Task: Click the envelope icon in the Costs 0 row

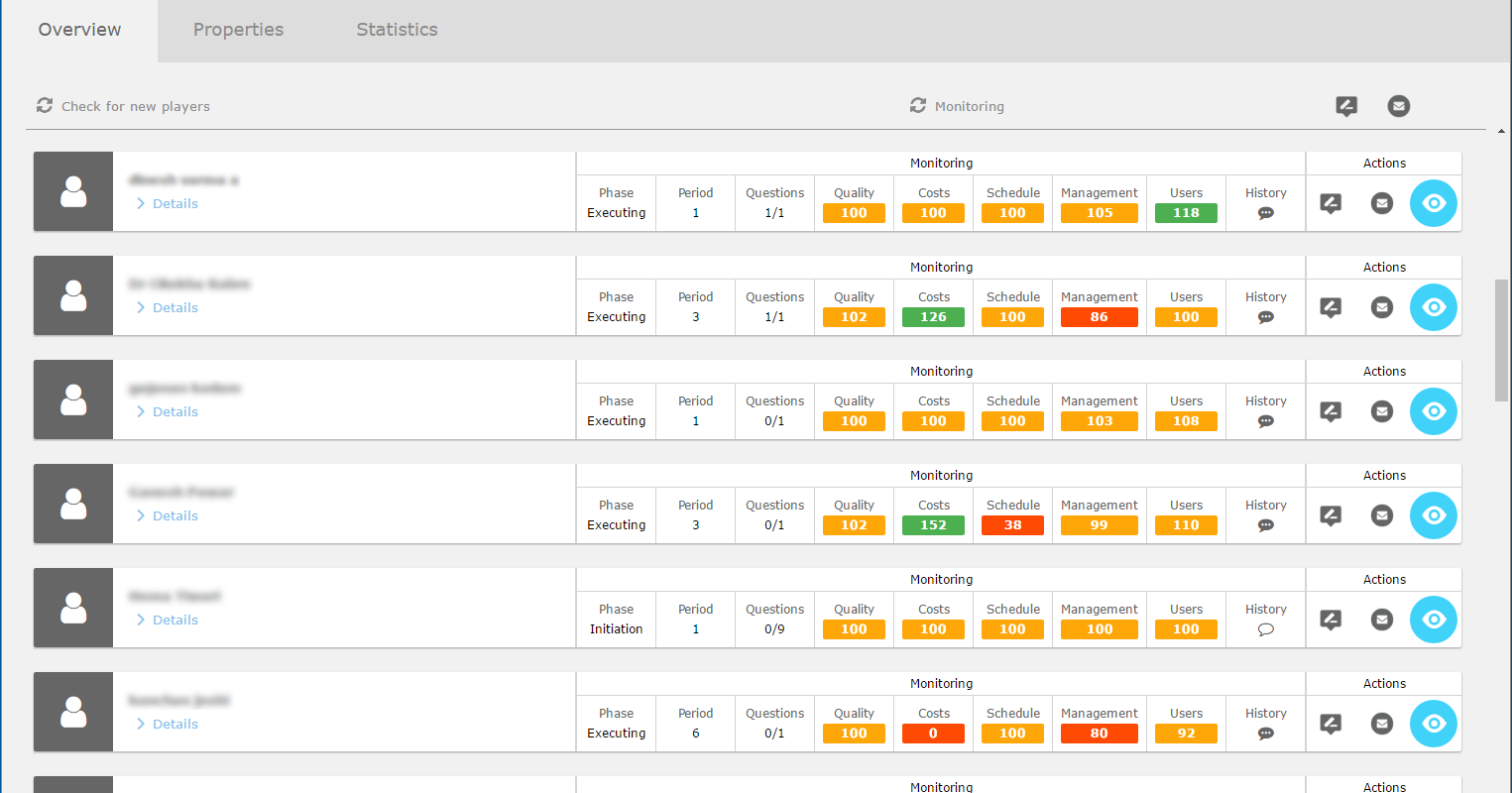Action: coord(1382,724)
